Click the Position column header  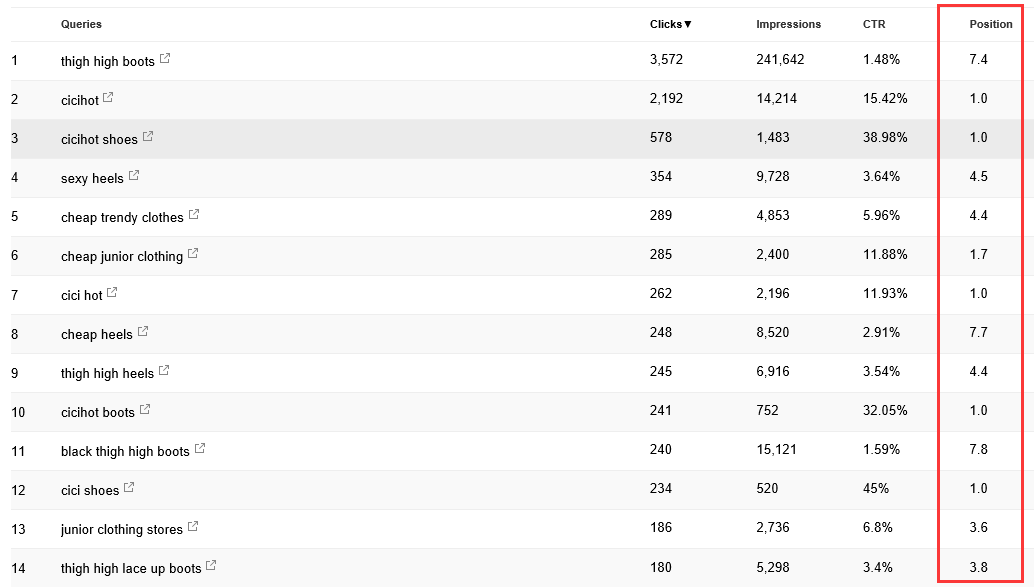pos(990,24)
